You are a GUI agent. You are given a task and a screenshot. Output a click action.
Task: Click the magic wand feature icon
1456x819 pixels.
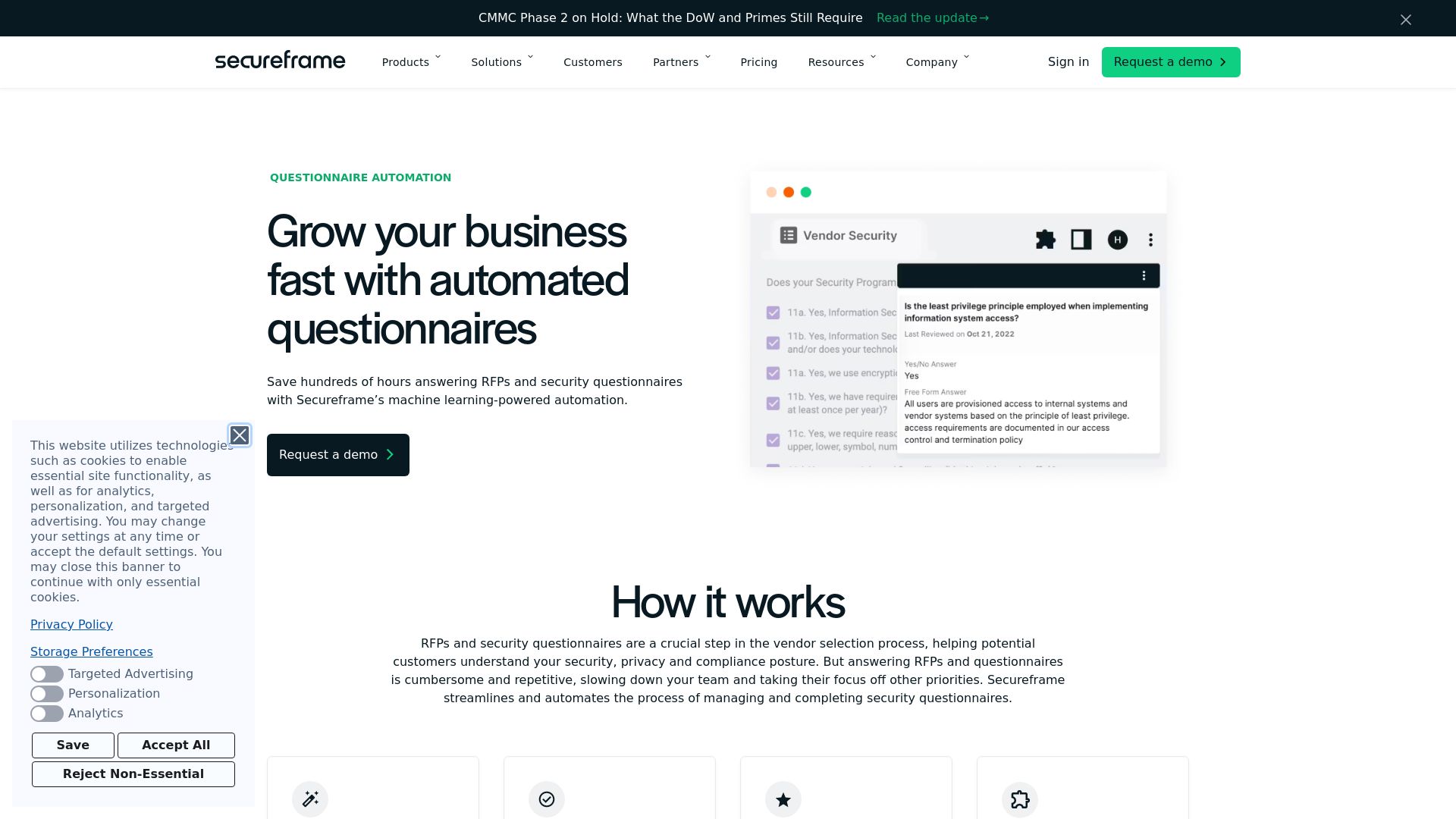tap(310, 799)
